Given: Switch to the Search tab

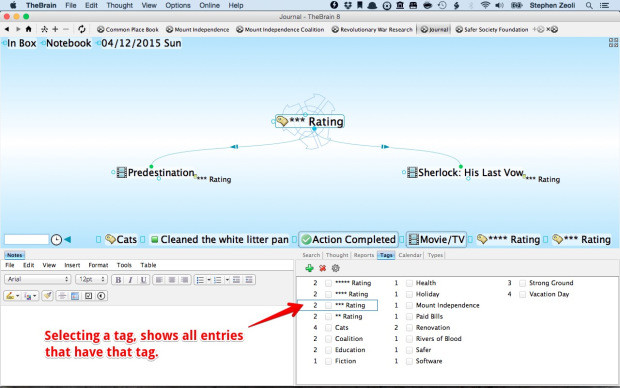Looking at the screenshot, I should click(x=311, y=255).
